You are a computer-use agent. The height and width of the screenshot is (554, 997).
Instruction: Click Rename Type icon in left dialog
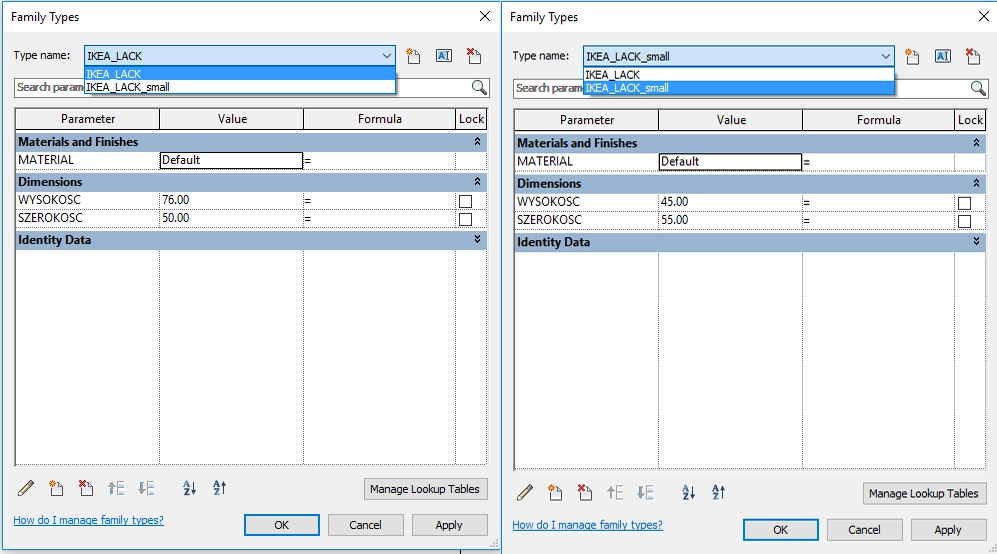pos(444,56)
